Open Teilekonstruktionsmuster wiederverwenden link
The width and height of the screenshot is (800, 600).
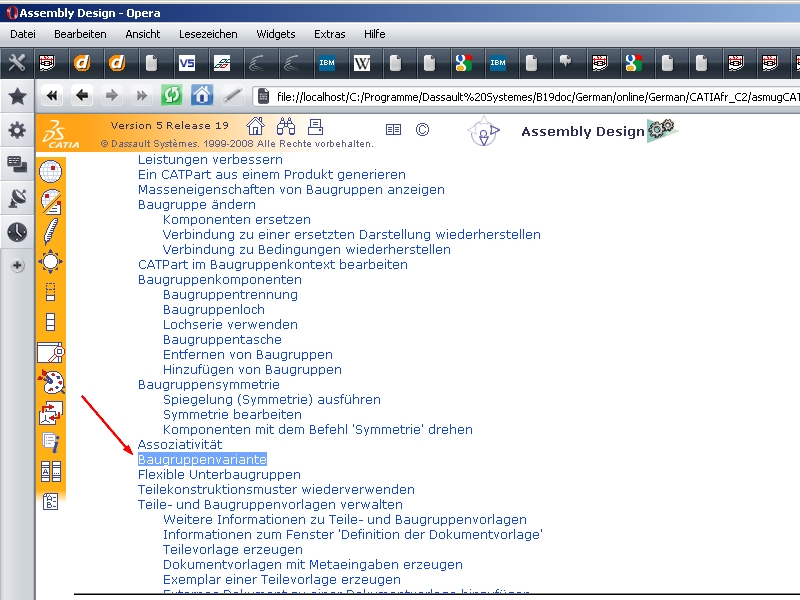pos(276,489)
